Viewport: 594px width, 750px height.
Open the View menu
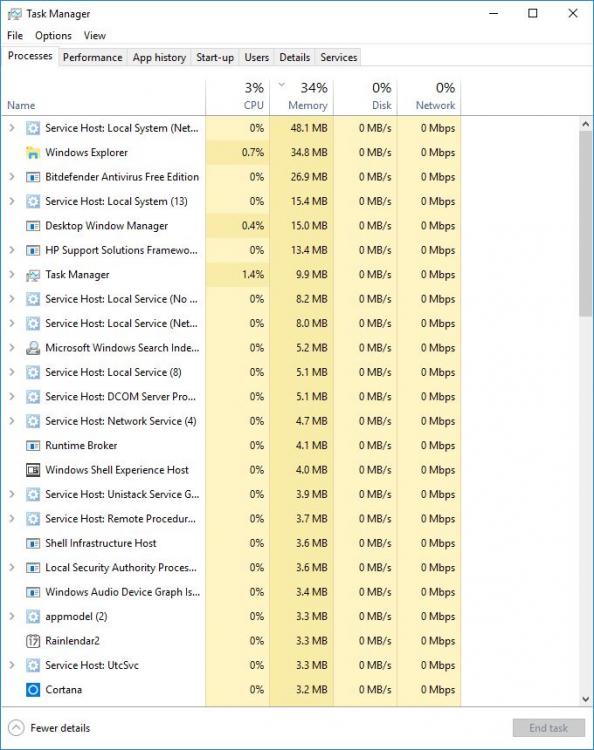pyautogui.click(x=94, y=36)
